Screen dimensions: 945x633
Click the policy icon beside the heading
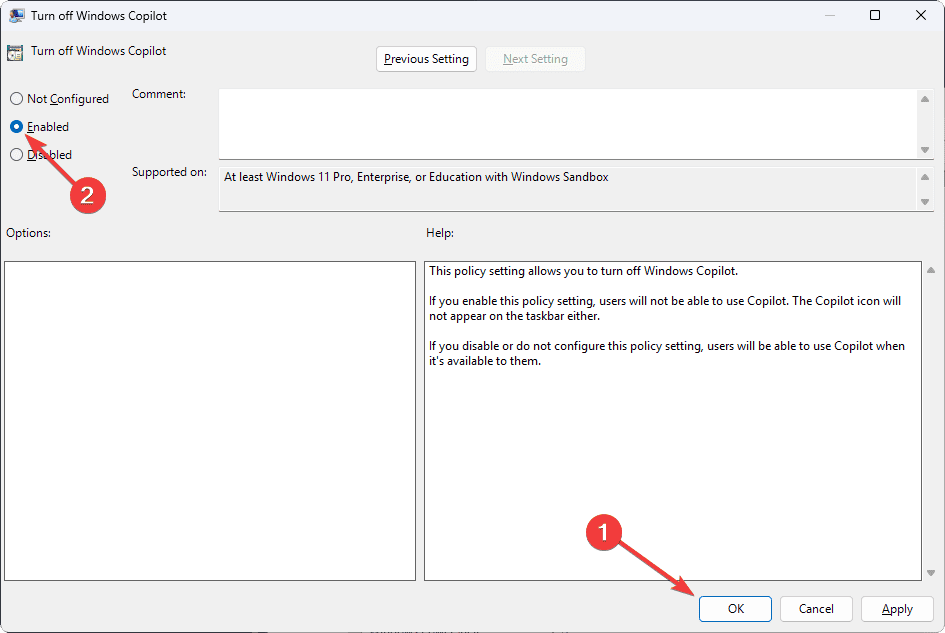(x=15, y=52)
